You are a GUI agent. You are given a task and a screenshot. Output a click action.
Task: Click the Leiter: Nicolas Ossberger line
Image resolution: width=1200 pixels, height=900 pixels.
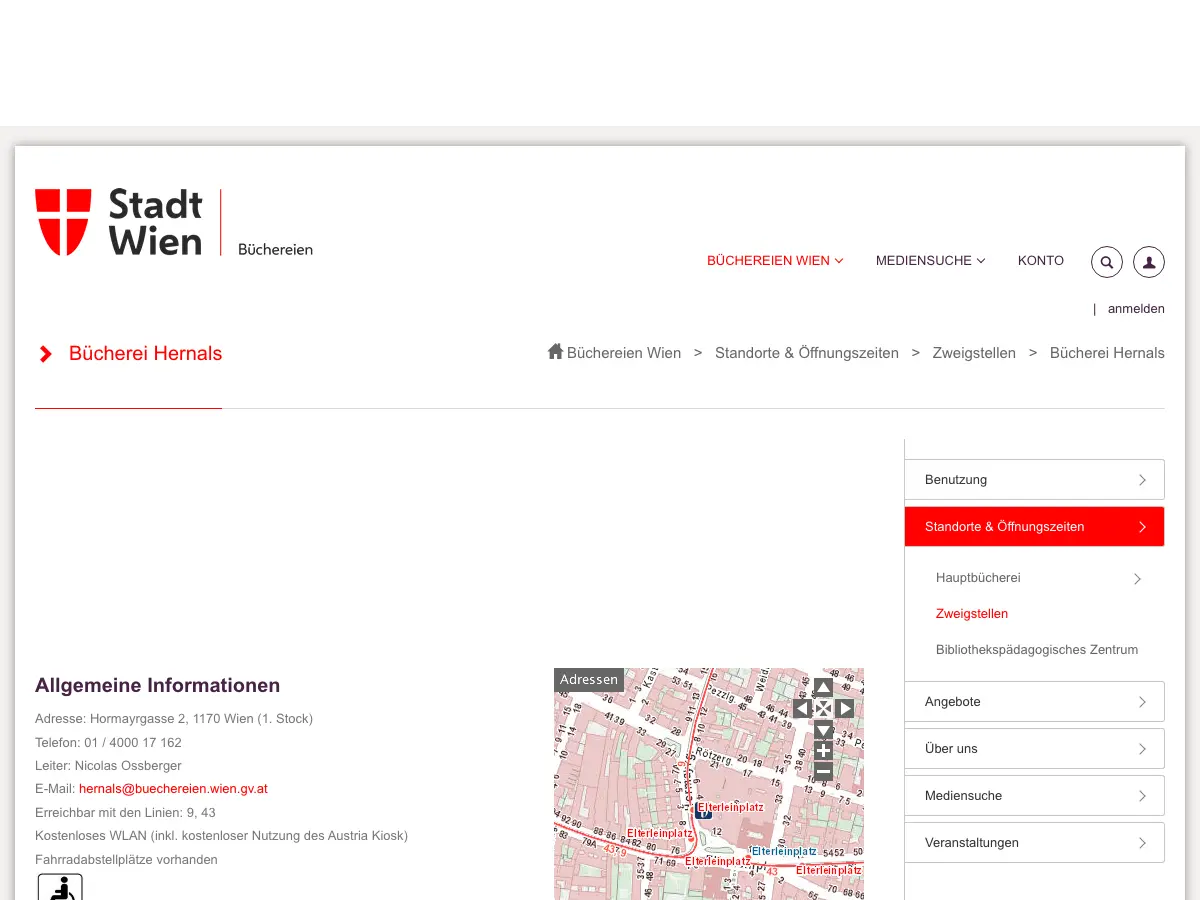(108, 766)
